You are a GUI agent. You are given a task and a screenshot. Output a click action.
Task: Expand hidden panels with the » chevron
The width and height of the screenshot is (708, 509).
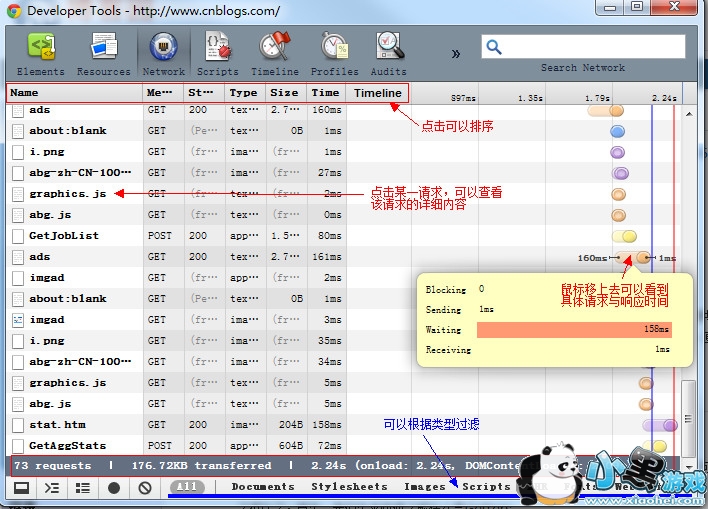tap(456, 53)
